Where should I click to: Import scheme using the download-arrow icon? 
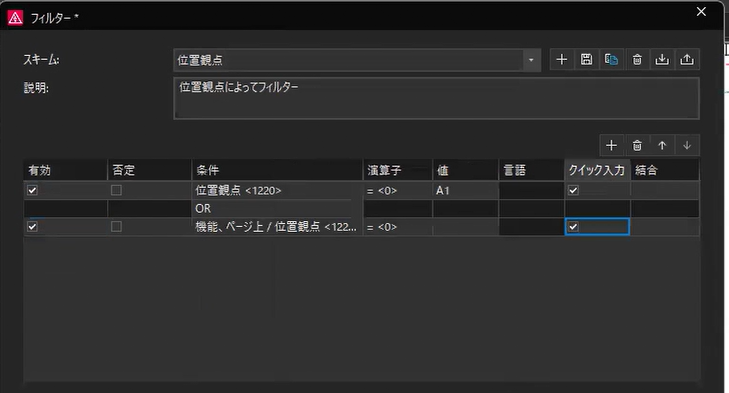pos(662,60)
